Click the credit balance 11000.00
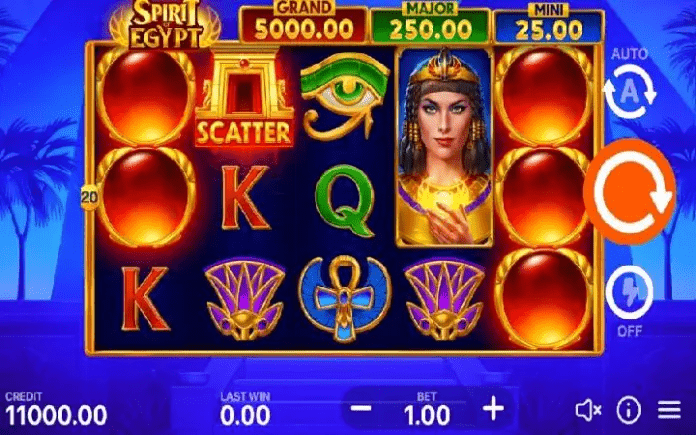This screenshot has height=435, width=696. coord(56,415)
